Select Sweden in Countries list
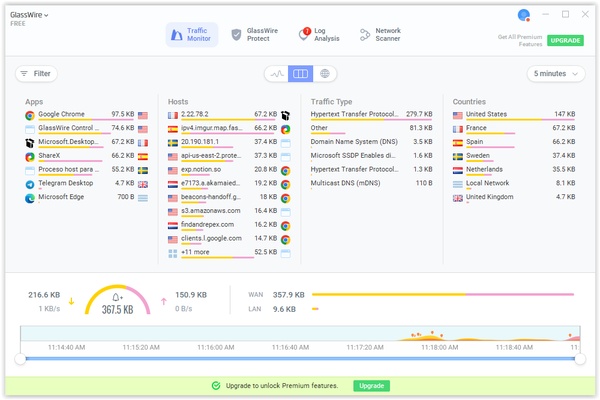Viewport: 600px width, 400px height. pyautogui.click(x=514, y=156)
